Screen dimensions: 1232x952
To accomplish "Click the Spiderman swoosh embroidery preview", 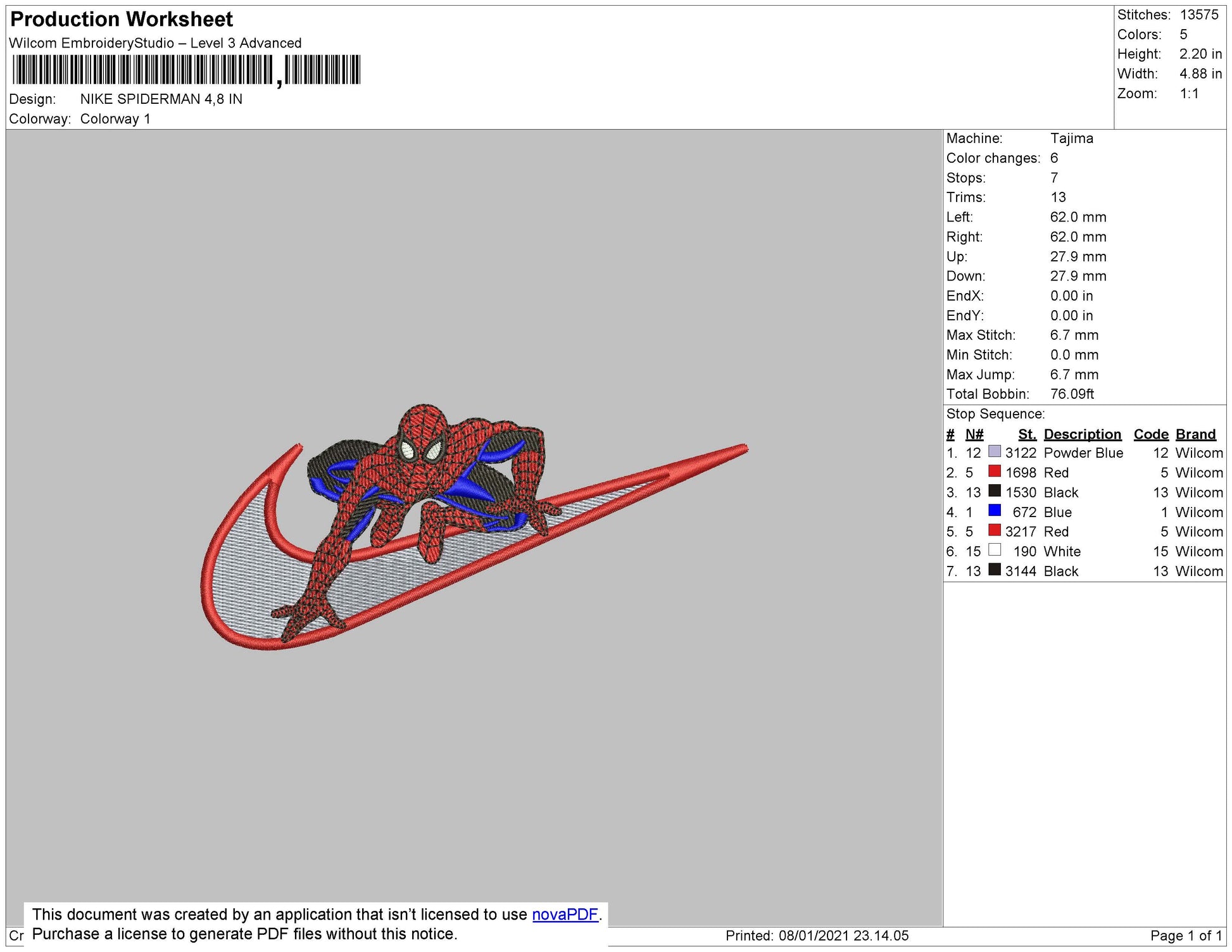I will coord(475,527).
